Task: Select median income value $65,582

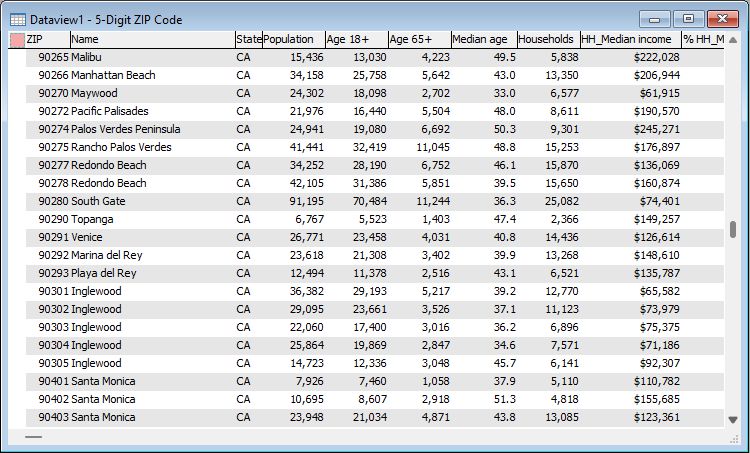Action: coord(660,291)
